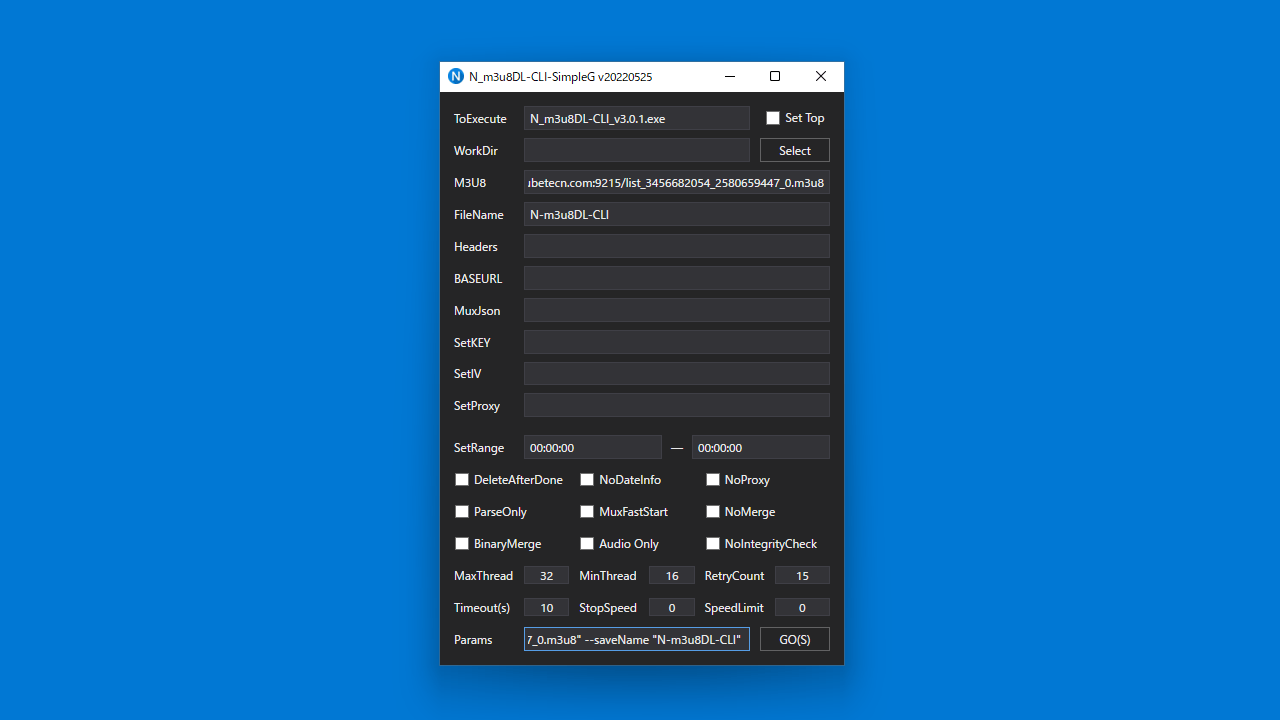The image size is (1280, 720).
Task: Click the Timeout(s) value field
Action: [546, 607]
